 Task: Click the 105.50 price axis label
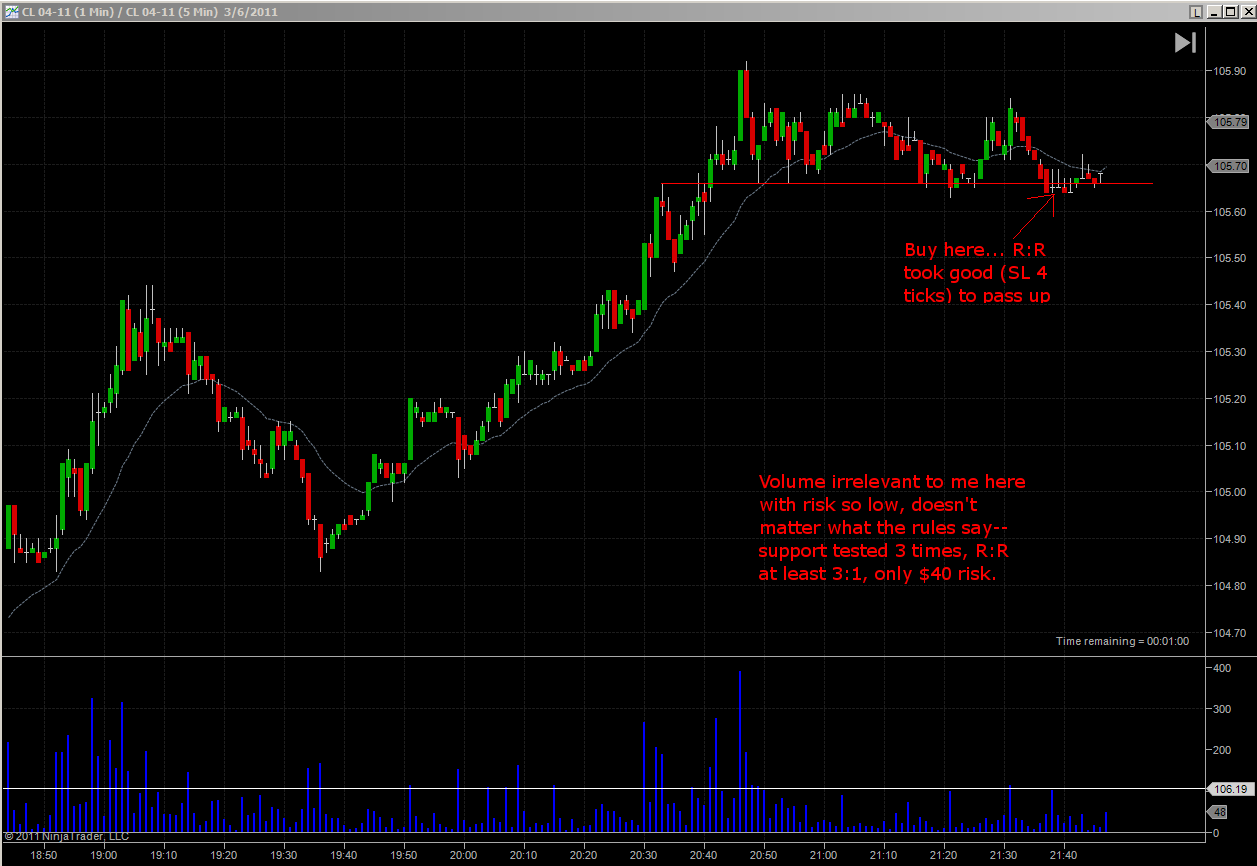[1231, 258]
